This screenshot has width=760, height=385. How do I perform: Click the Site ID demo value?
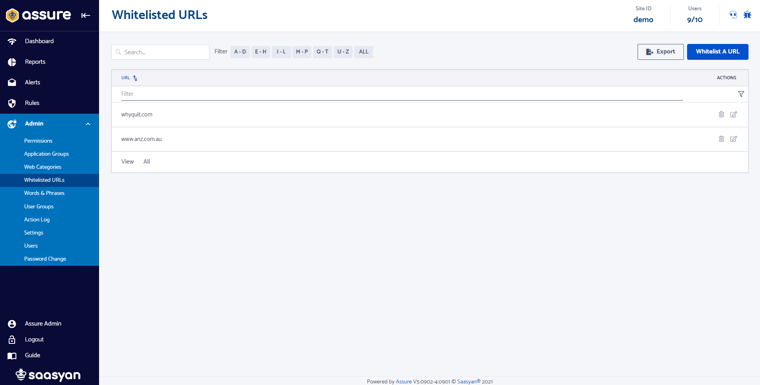[643, 20]
